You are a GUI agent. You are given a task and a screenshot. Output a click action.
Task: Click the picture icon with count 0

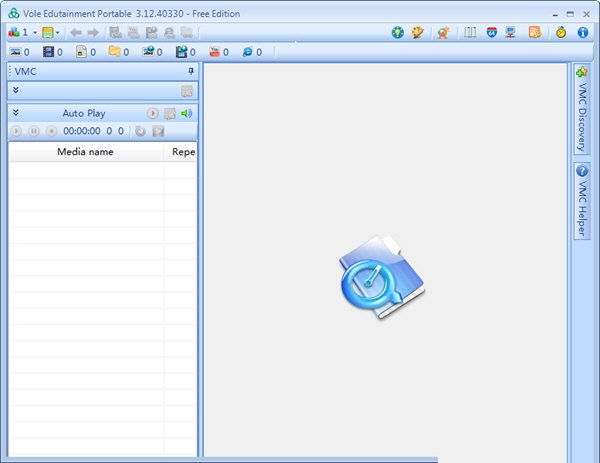[x=15, y=52]
